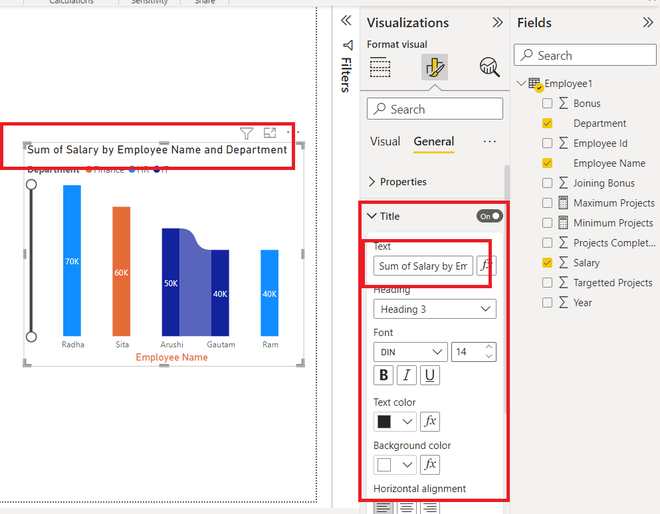Open fx button for Text color
Image resolution: width=660 pixels, height=514 pixels.
[x=430, y=421]
